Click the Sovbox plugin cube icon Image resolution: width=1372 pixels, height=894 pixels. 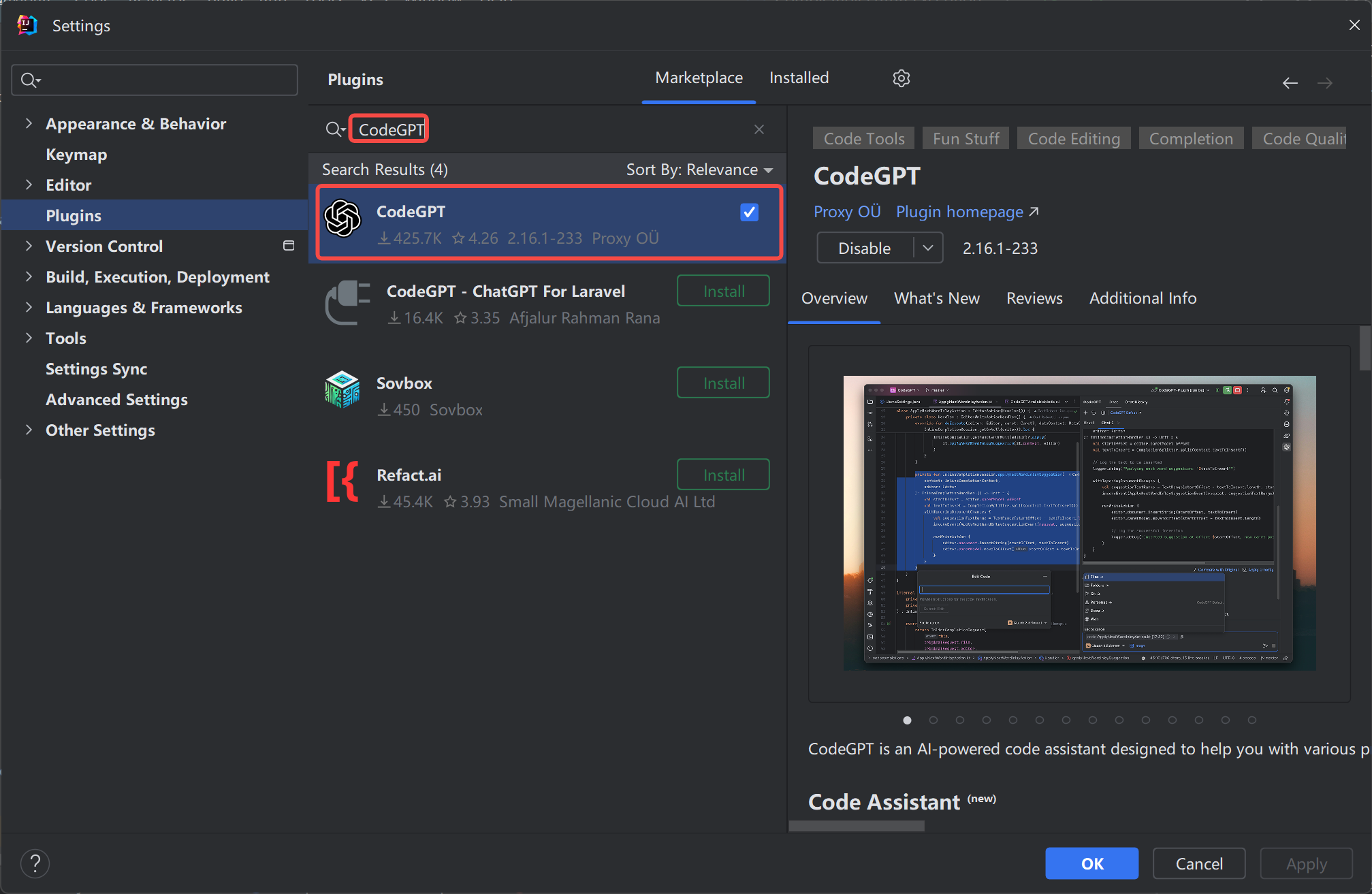pos(342,389)
